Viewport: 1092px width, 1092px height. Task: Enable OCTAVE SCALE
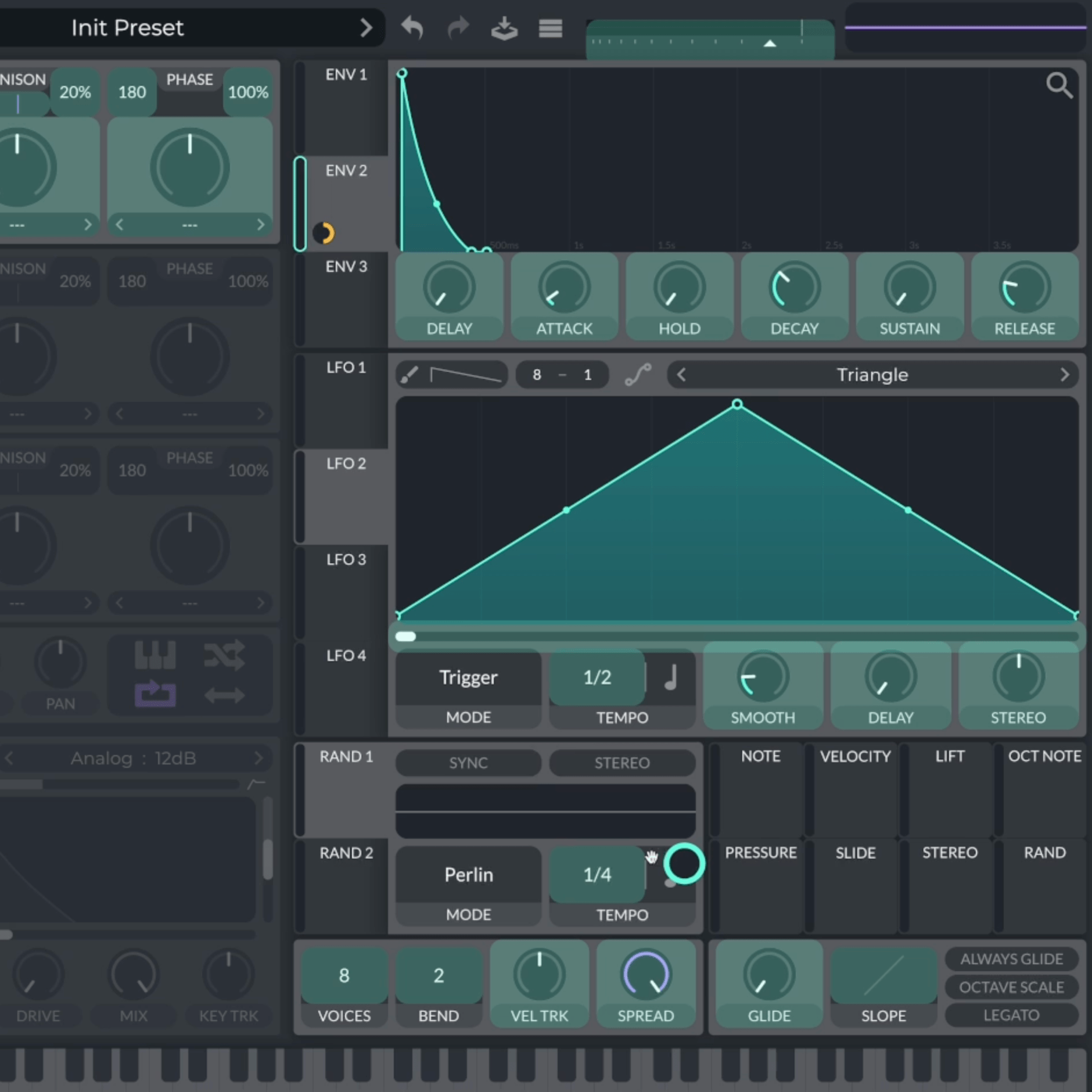click(x=1011, y=987)
